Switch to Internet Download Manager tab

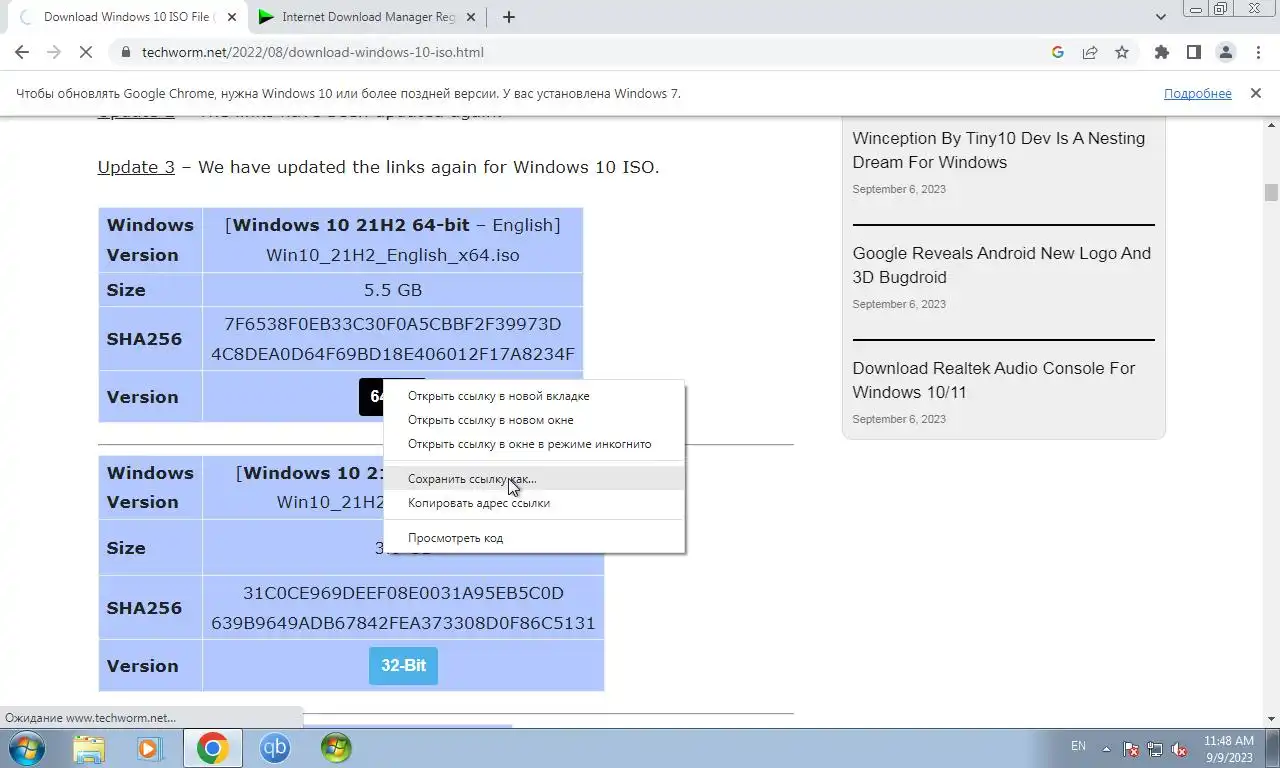coord(367,17)
